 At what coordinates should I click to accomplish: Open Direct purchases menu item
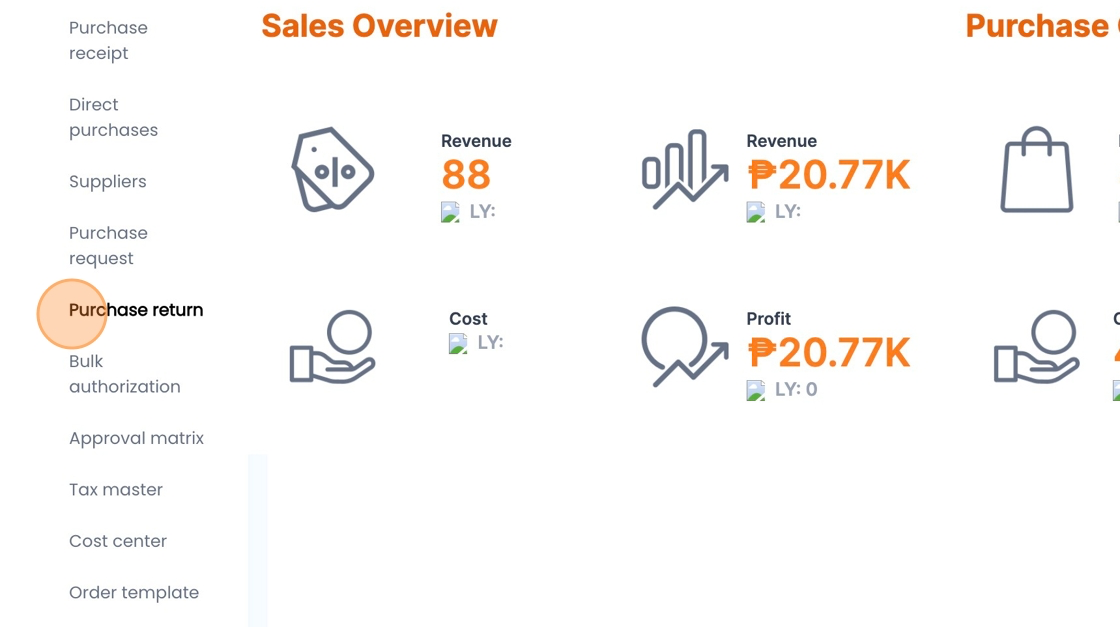point(113,117)
